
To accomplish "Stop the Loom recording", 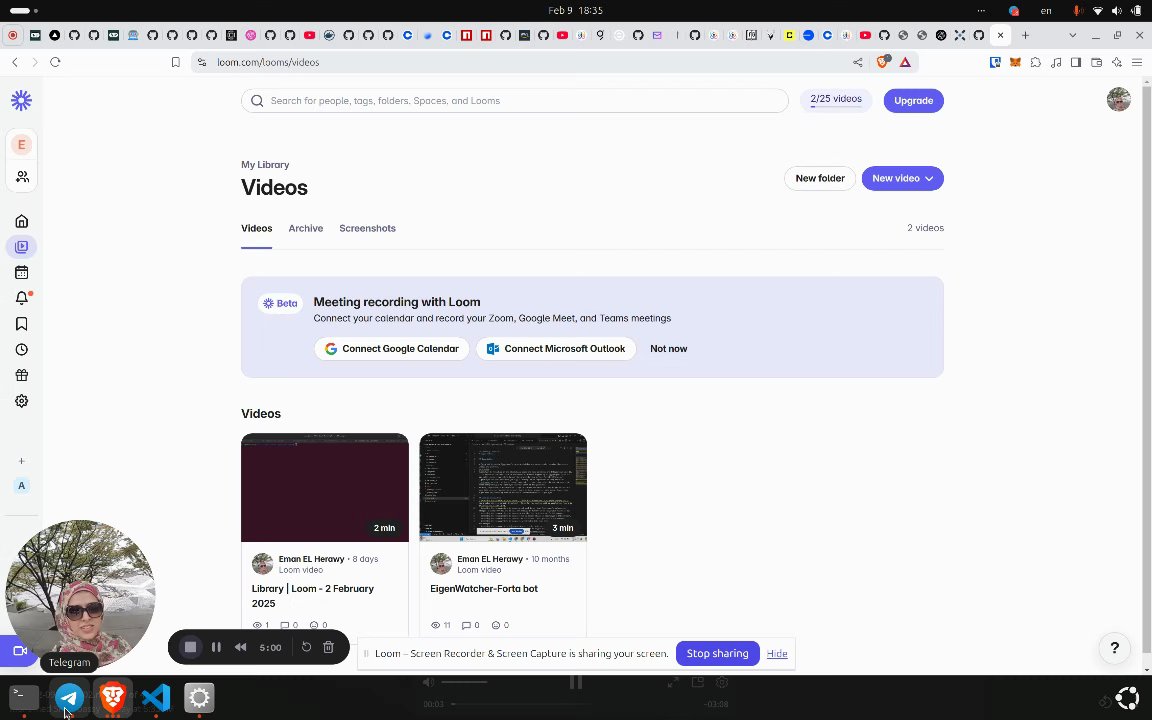I will (190, 647).
